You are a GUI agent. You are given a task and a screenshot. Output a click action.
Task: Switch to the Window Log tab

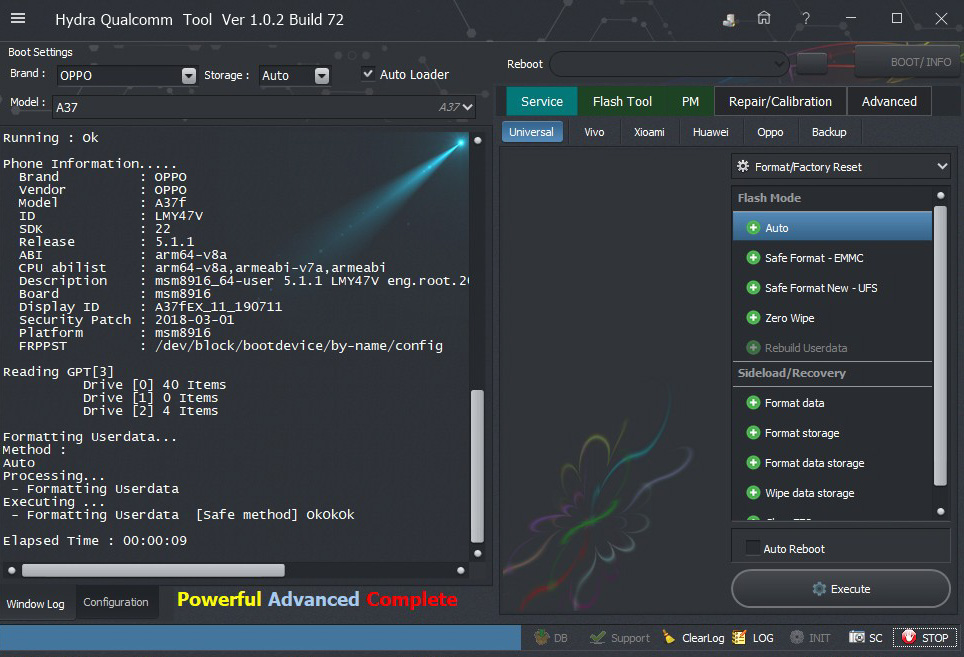pyautogui.click(x=36, y=604)
